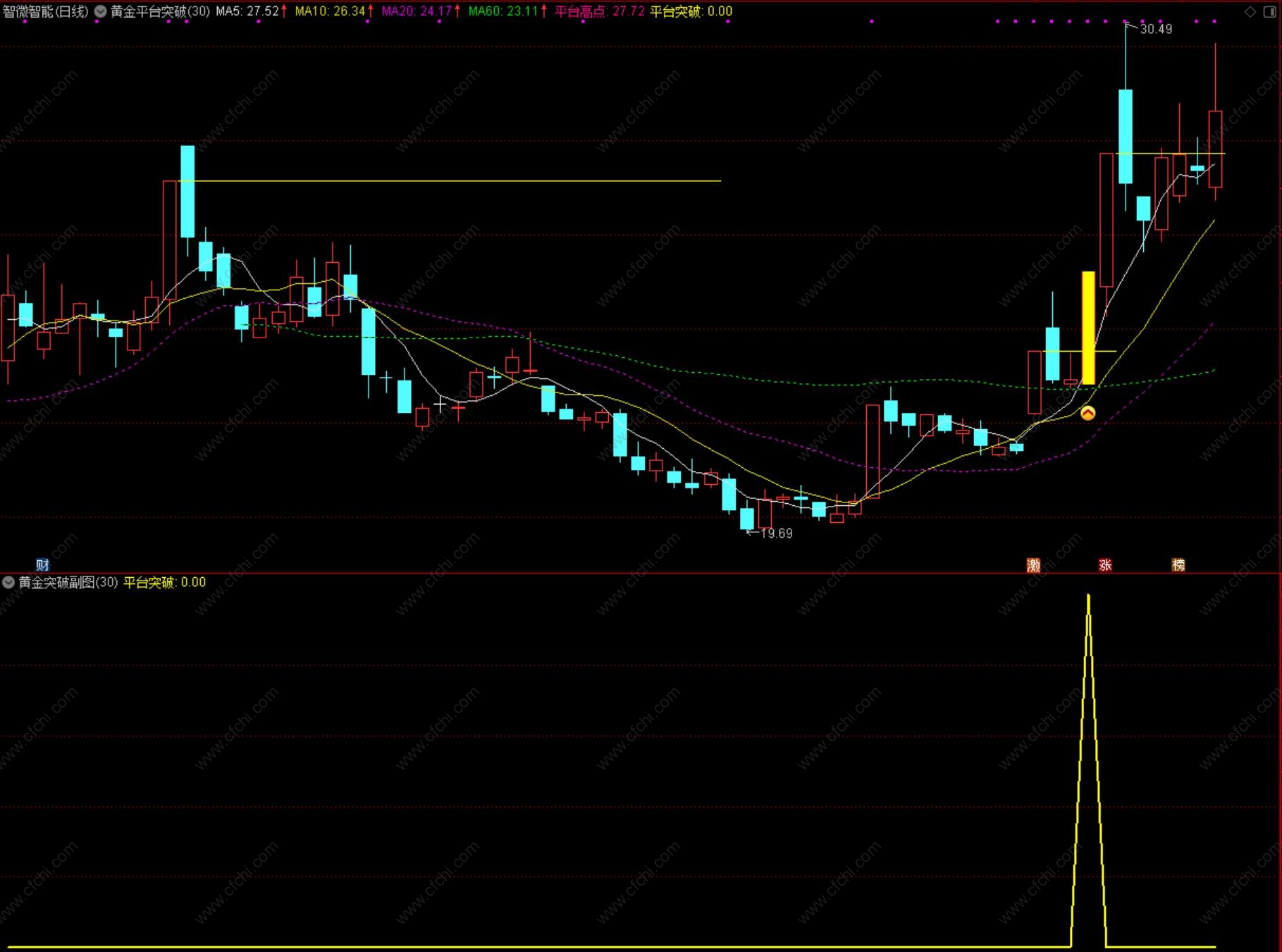The height and width of the screenshot is (952, 1282).
Task: Click the 黄金平台突破(30) indicator name
Action: pyautogui.click(x=160, y=11)
